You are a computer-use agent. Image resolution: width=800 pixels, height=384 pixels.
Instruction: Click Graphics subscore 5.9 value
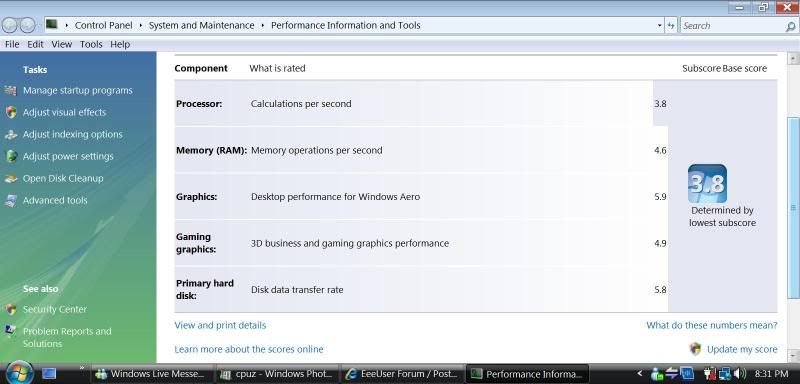click(x=660, y=197)
